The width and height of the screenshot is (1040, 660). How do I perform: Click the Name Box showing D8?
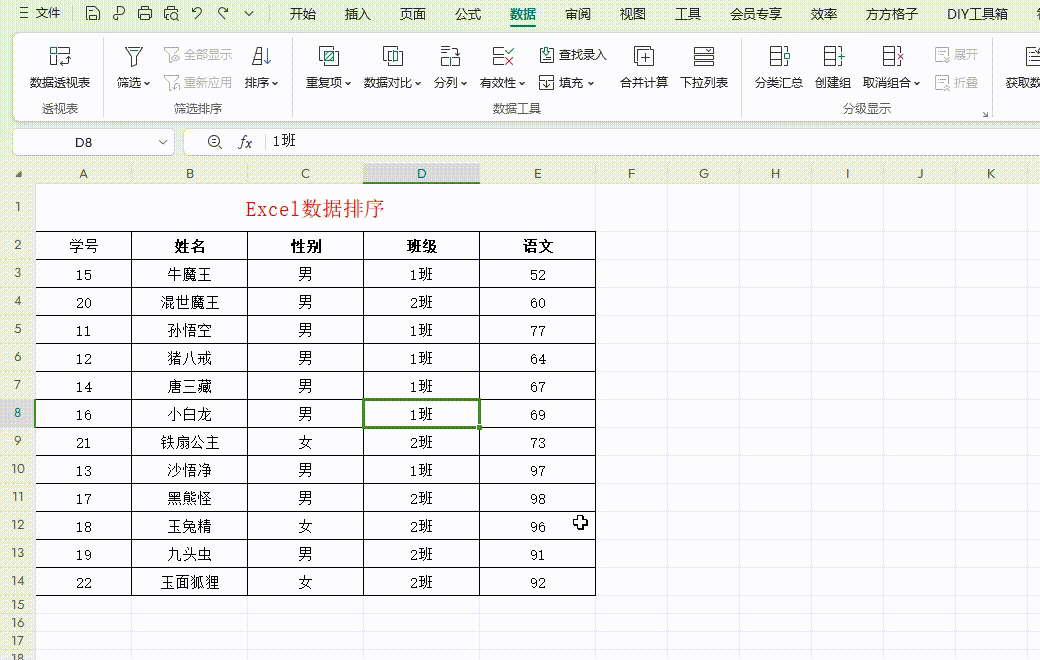click(84, 142)
